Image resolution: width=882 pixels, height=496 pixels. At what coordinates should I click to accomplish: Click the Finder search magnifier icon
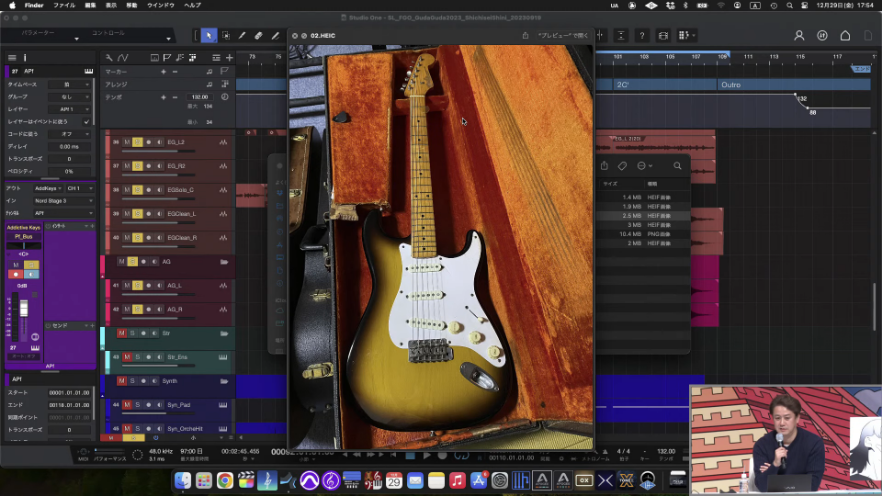pyautogui.click(x=677, y=166)
